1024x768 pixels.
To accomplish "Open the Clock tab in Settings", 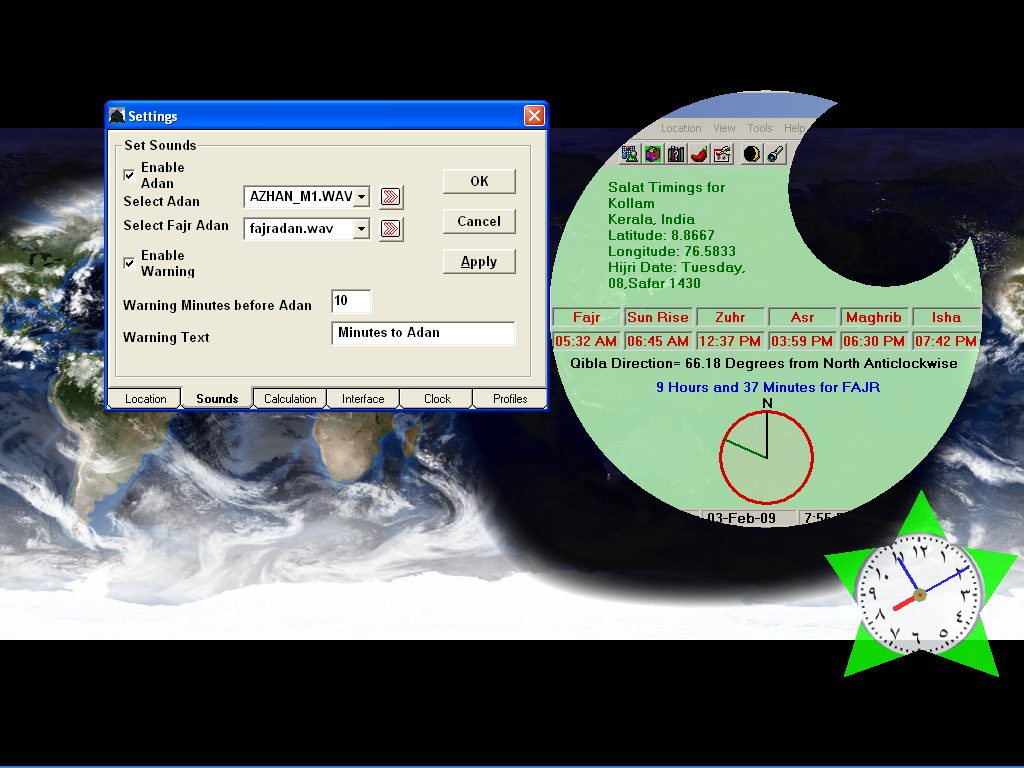I will coord(437,399).
